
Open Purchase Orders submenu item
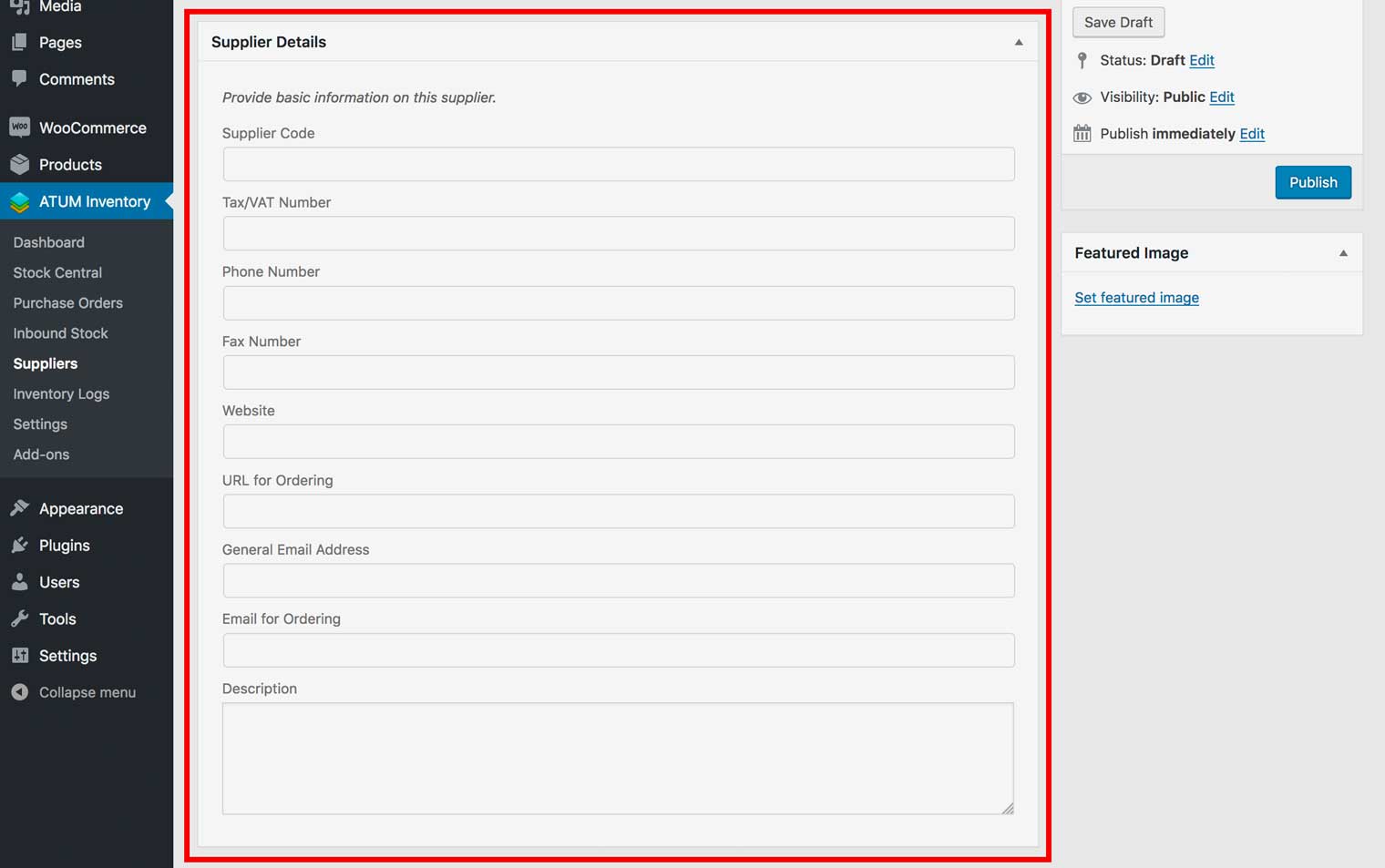click(x=67, y=303)
